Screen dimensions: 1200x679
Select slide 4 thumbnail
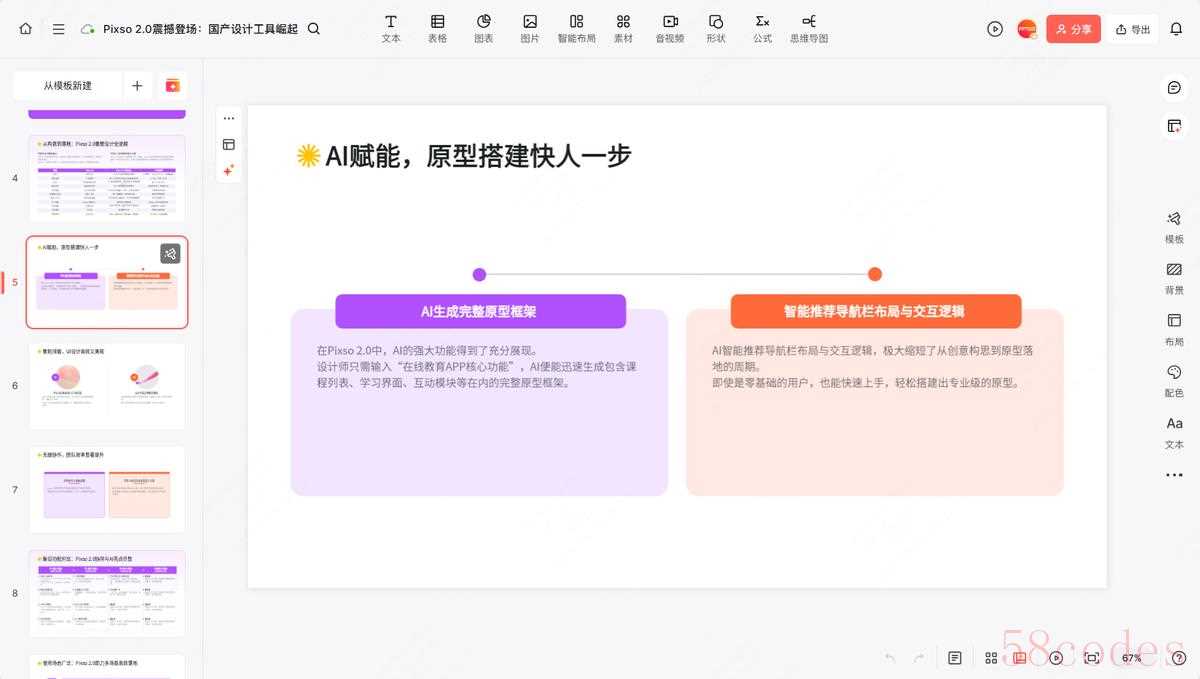(107, 178)
